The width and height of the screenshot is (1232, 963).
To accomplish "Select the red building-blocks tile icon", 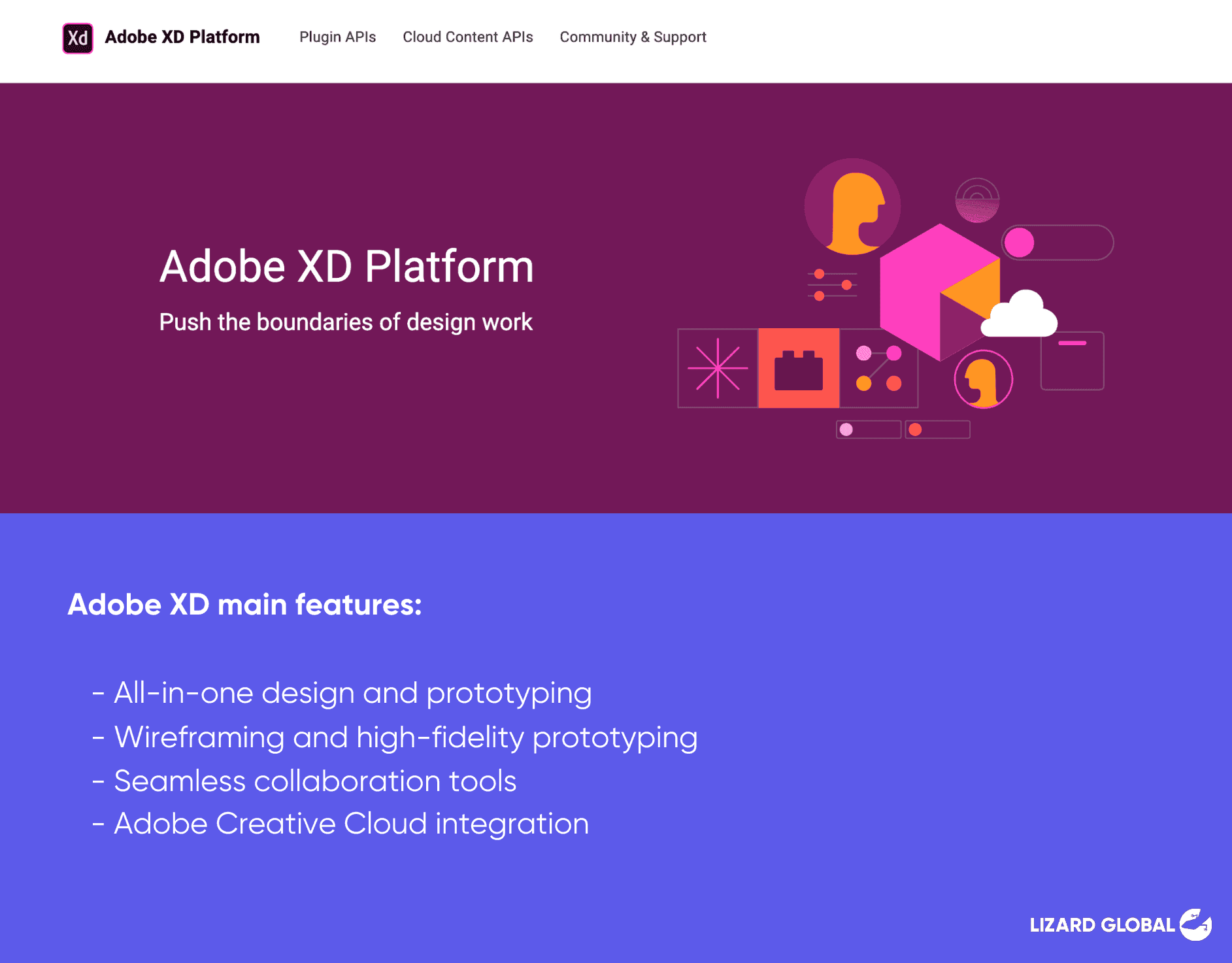I will coord(799,368).
